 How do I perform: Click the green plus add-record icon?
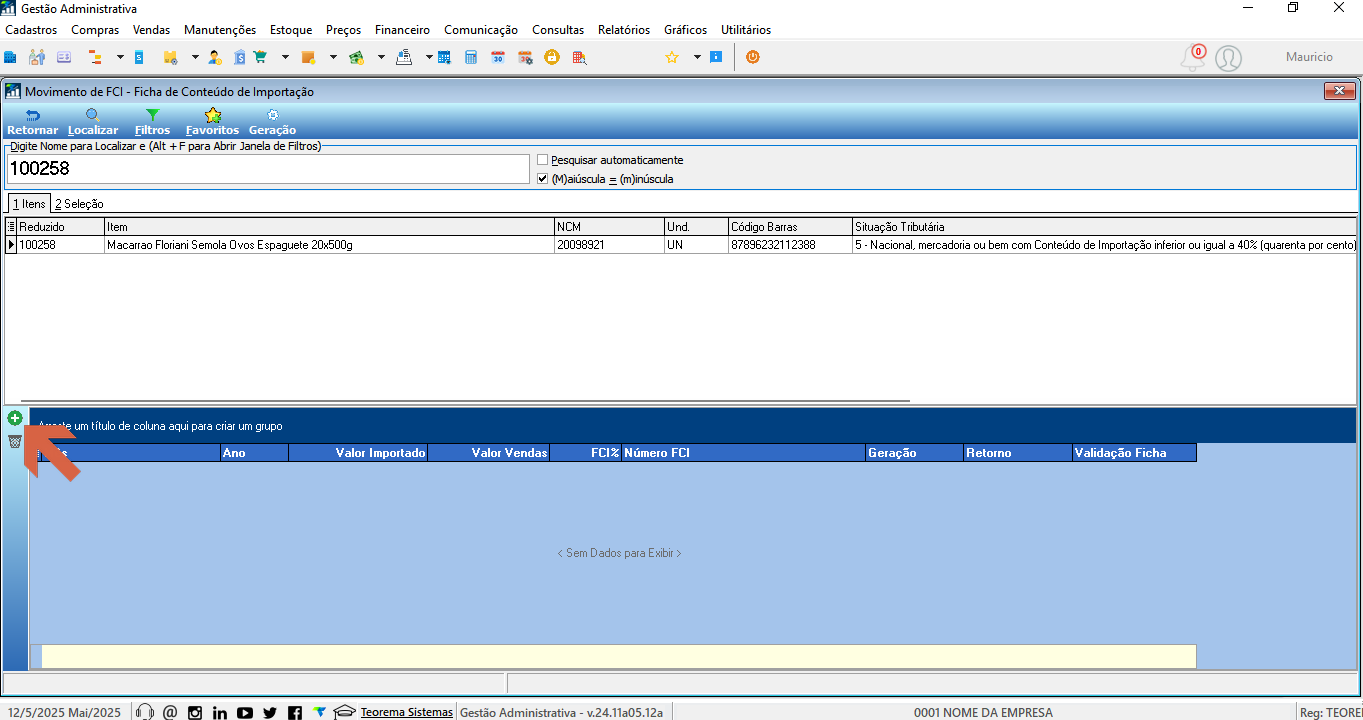click(15, 418)
